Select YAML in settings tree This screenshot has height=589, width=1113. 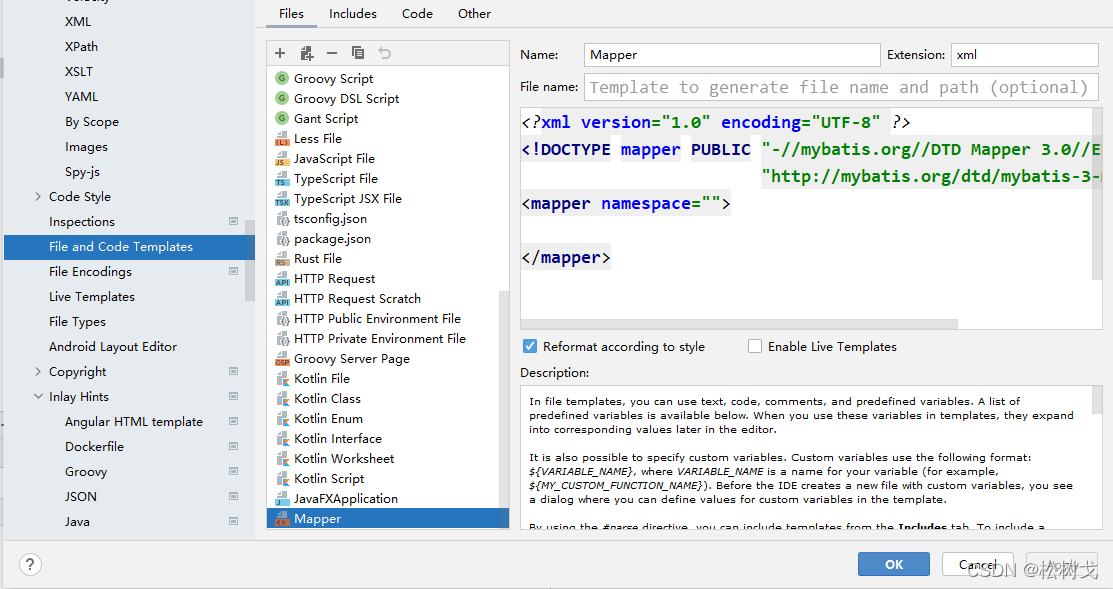click(x=81, y=97)
